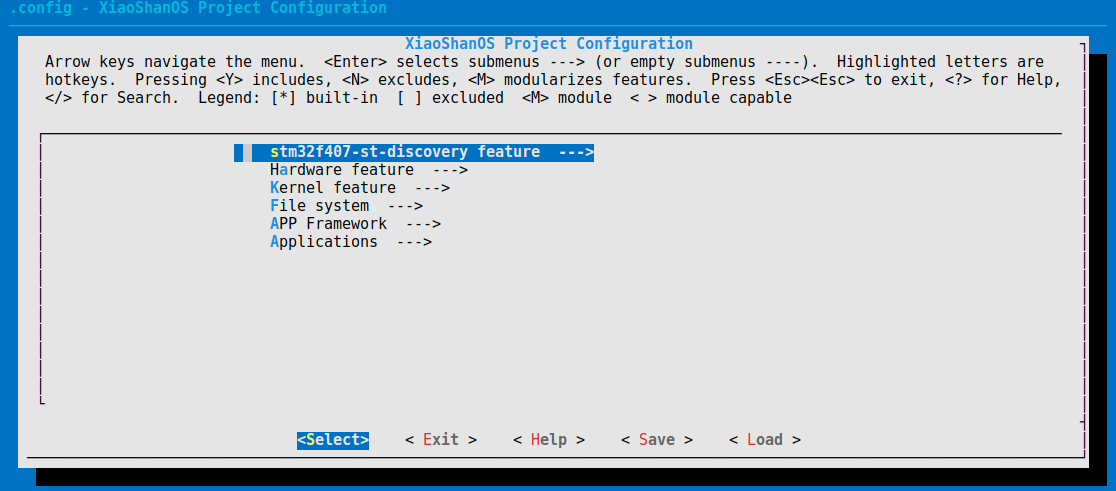Image resolution: width=1116 pixels, height=491 pixels.
Task: Click the Load button
Action: point(765,440)
